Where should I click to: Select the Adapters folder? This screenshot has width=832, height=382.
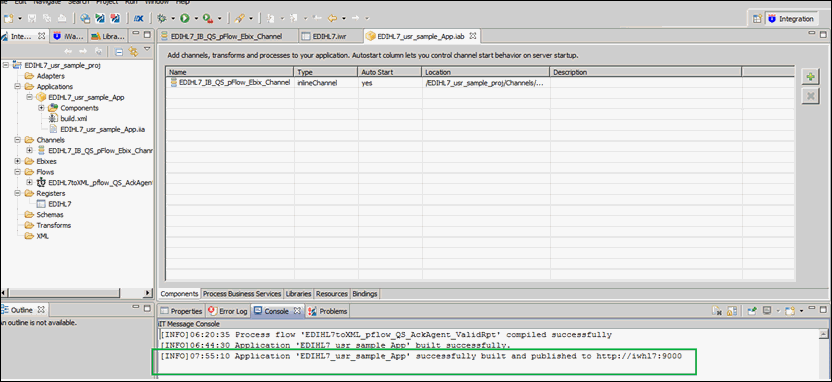point(50,76)
